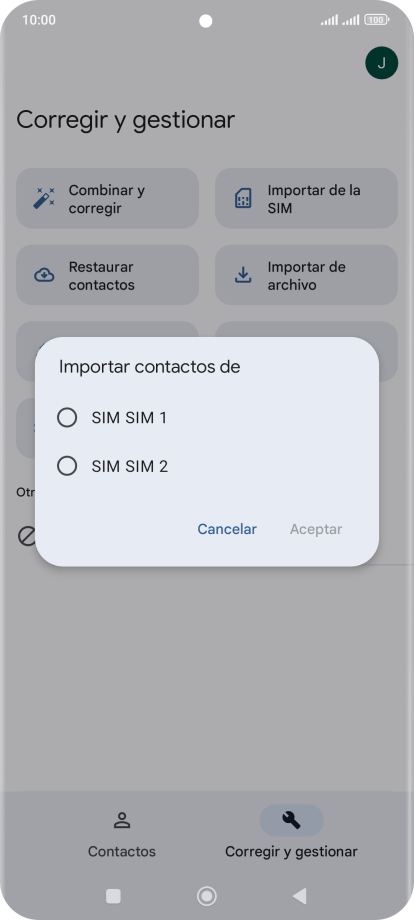Tap Cancelar in the import dialog
The image size is (414, 920).
click(x=227, y=529)
